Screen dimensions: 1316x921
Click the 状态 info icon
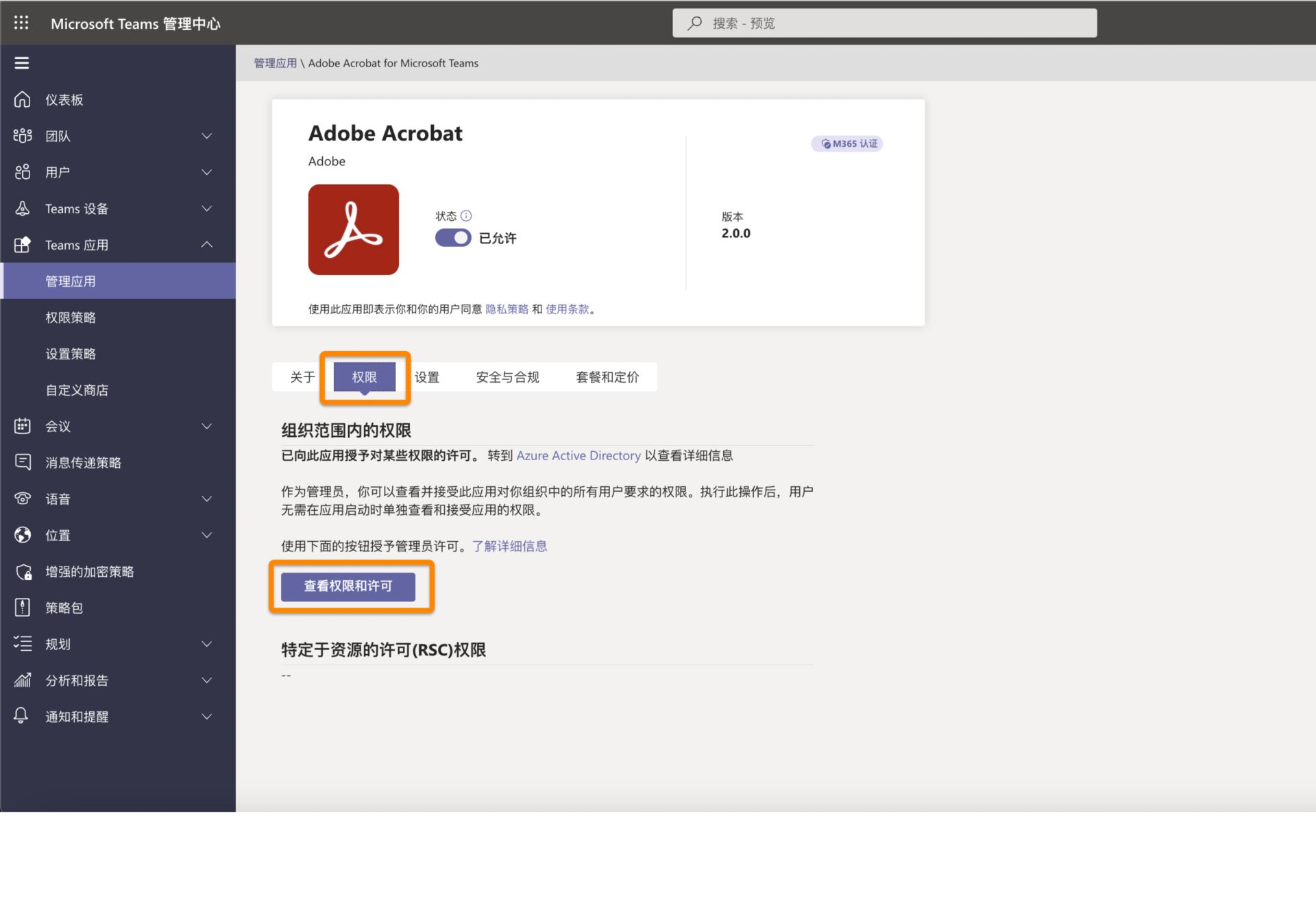click(466, 216)
